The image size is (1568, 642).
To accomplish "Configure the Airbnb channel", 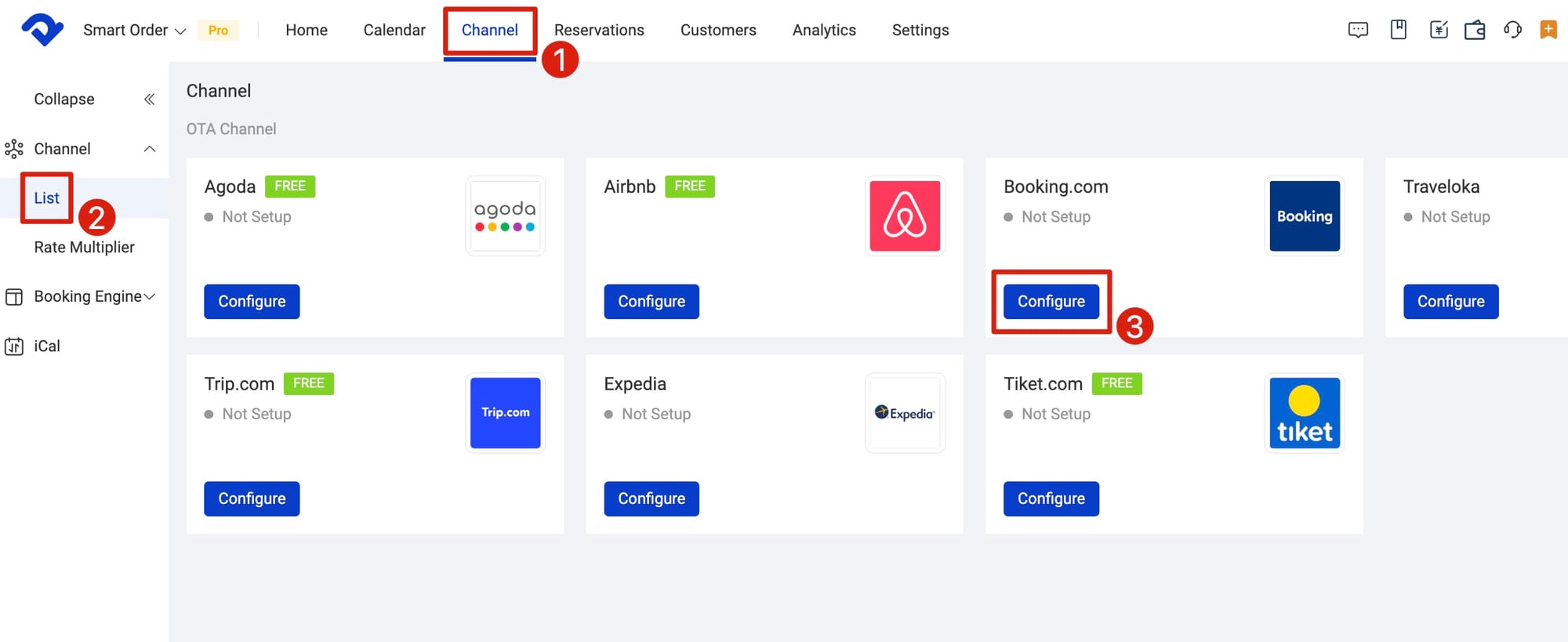I will coord(652,302).
